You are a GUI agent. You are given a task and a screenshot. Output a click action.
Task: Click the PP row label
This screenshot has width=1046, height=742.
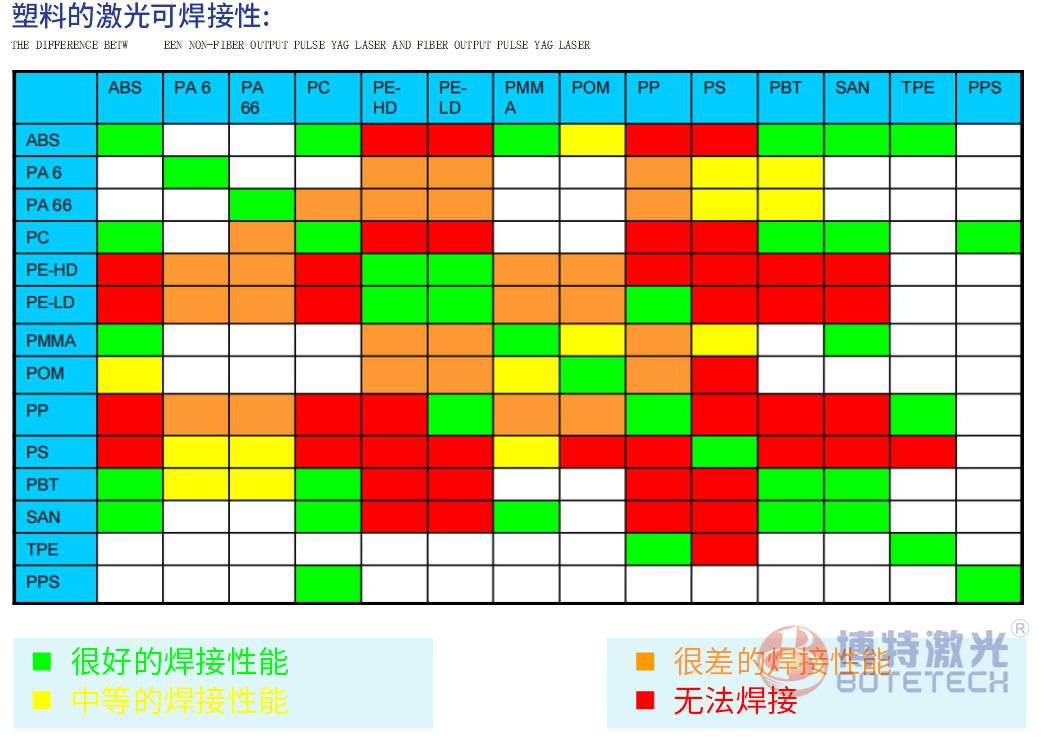pyautogui.click(x=56, y=414)
